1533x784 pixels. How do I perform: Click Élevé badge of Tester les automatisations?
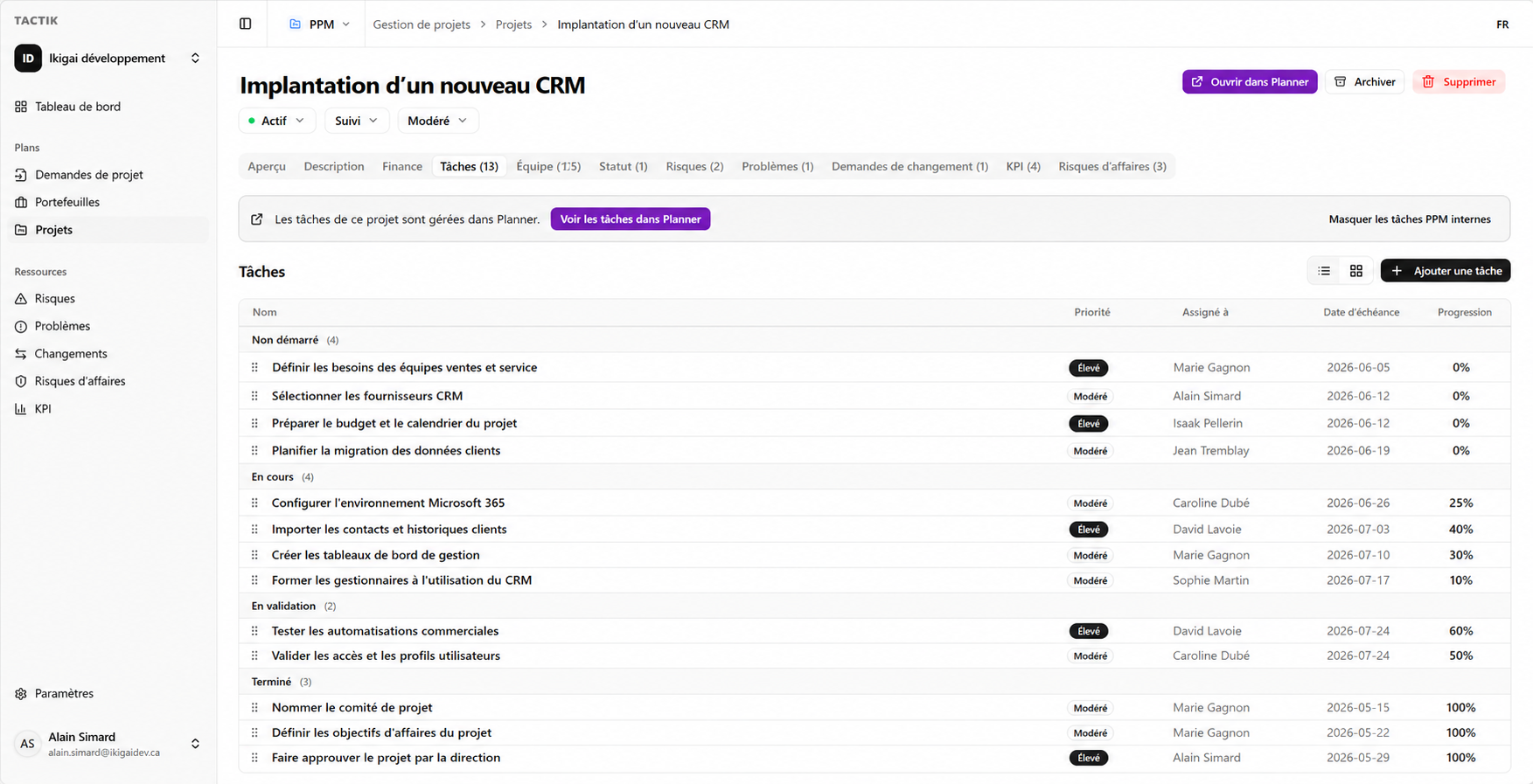pyautogui.click(x=1089, y=631)
